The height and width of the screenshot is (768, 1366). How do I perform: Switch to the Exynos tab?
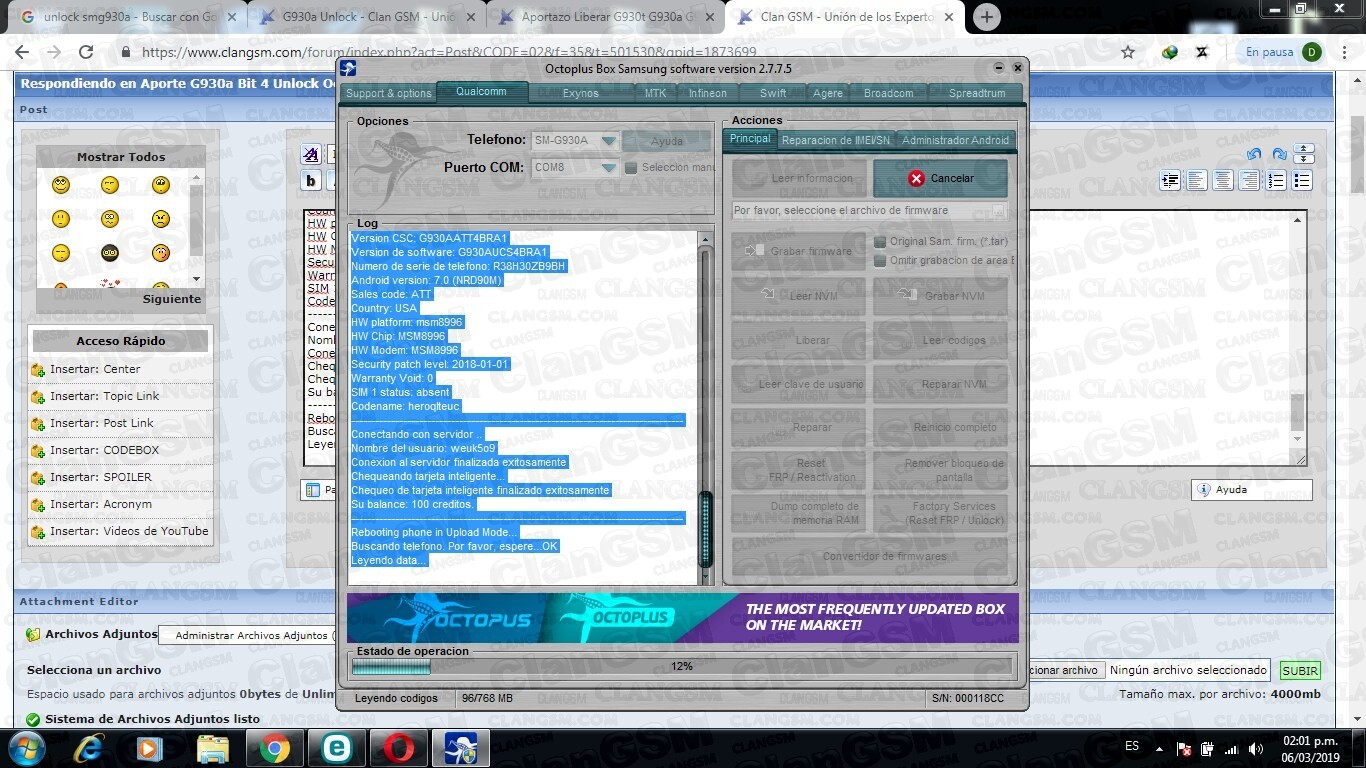tap(581, 93)
